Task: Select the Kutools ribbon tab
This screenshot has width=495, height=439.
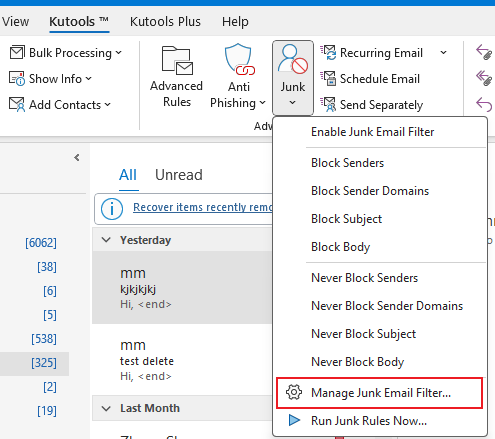Action: point(79,22)
